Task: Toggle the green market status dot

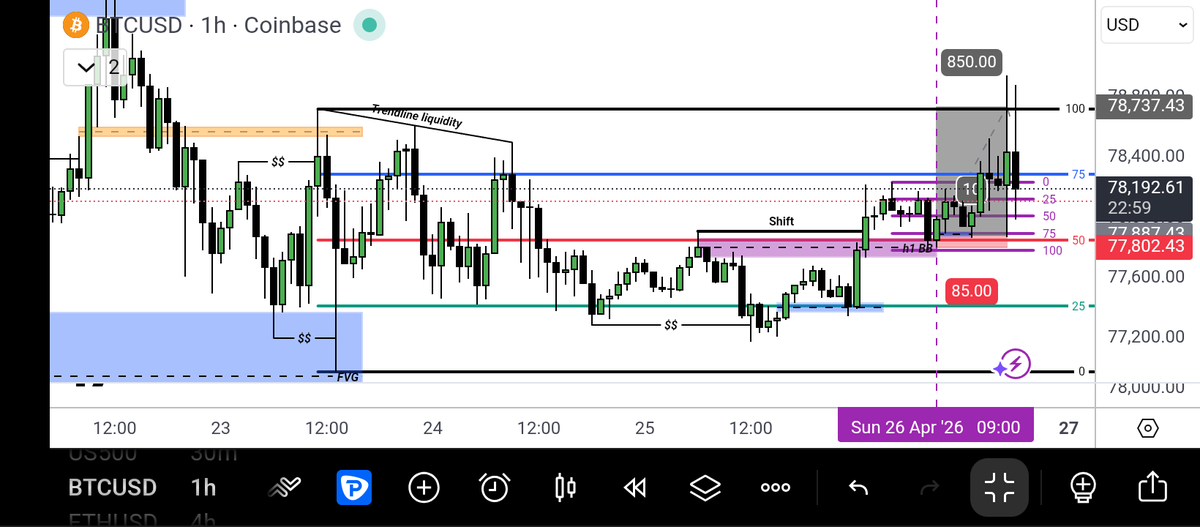Action: click(x=370, y=25)
